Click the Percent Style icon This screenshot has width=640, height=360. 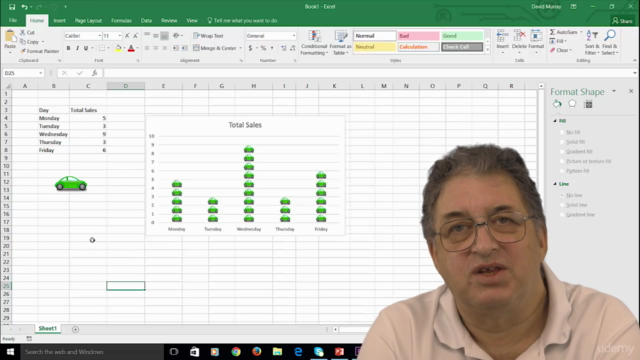[x=263, y=48]
